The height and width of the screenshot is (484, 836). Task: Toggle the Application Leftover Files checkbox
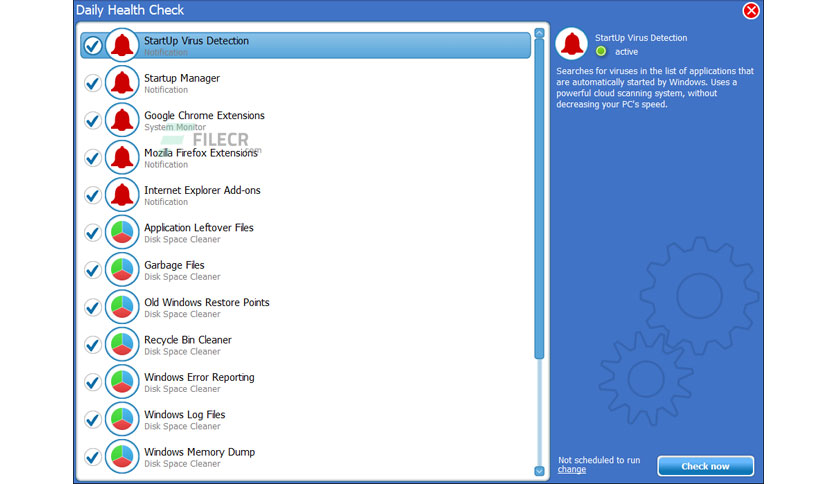click(93, 233)
